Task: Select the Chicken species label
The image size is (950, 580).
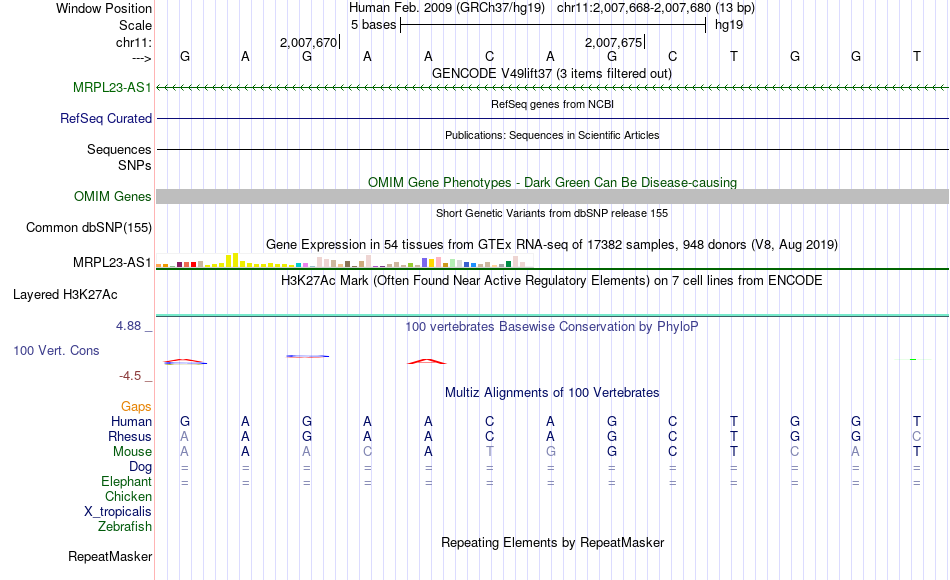Action: pyautogui.click(x=128, y=496)
